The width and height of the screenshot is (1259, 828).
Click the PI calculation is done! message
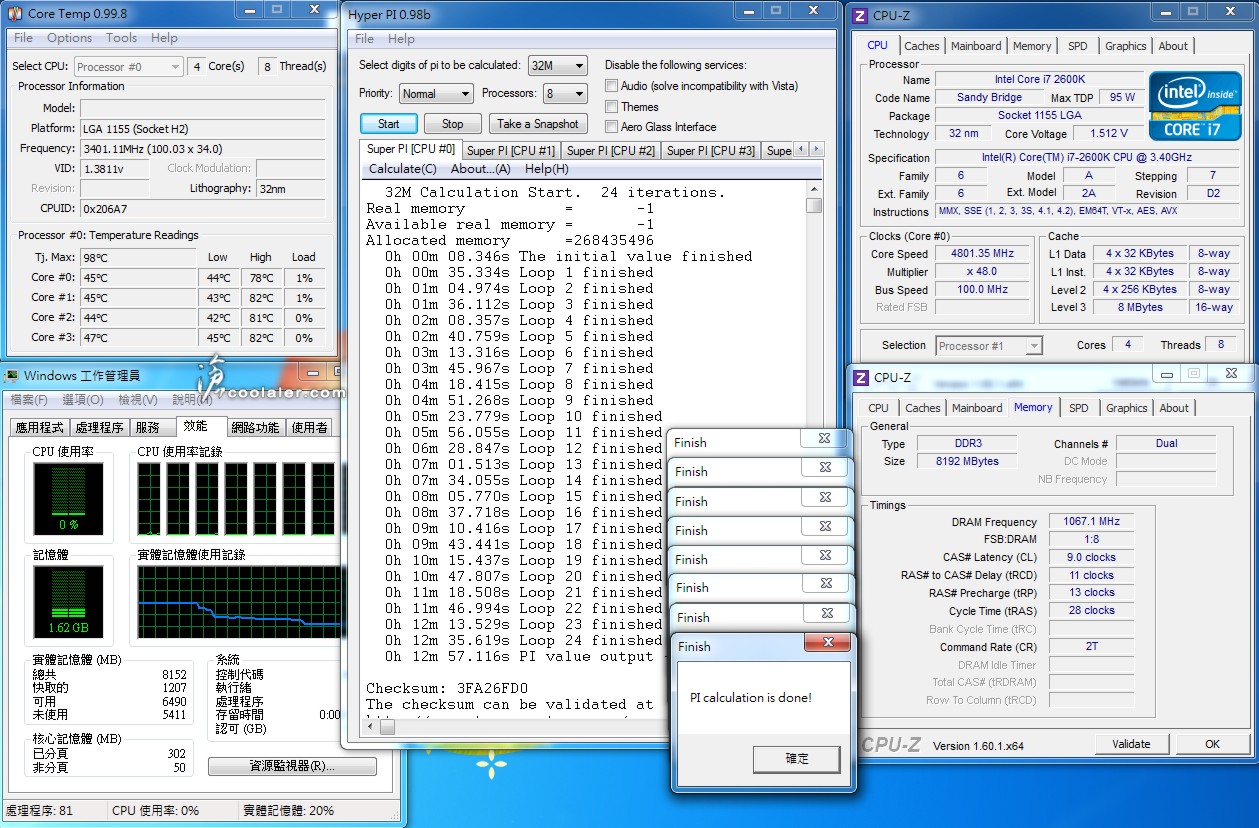751,698
